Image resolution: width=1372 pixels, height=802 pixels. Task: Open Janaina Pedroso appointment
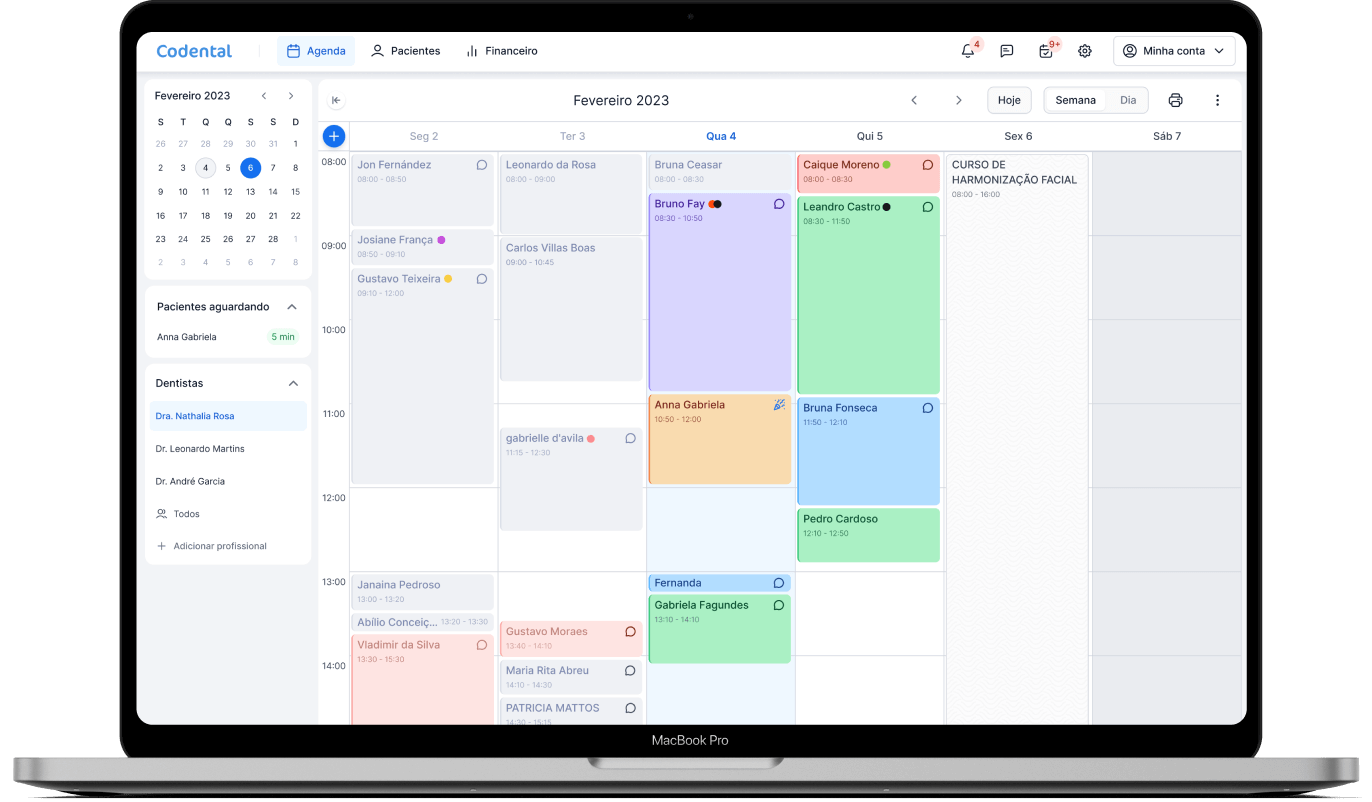(x=422, y=592)
